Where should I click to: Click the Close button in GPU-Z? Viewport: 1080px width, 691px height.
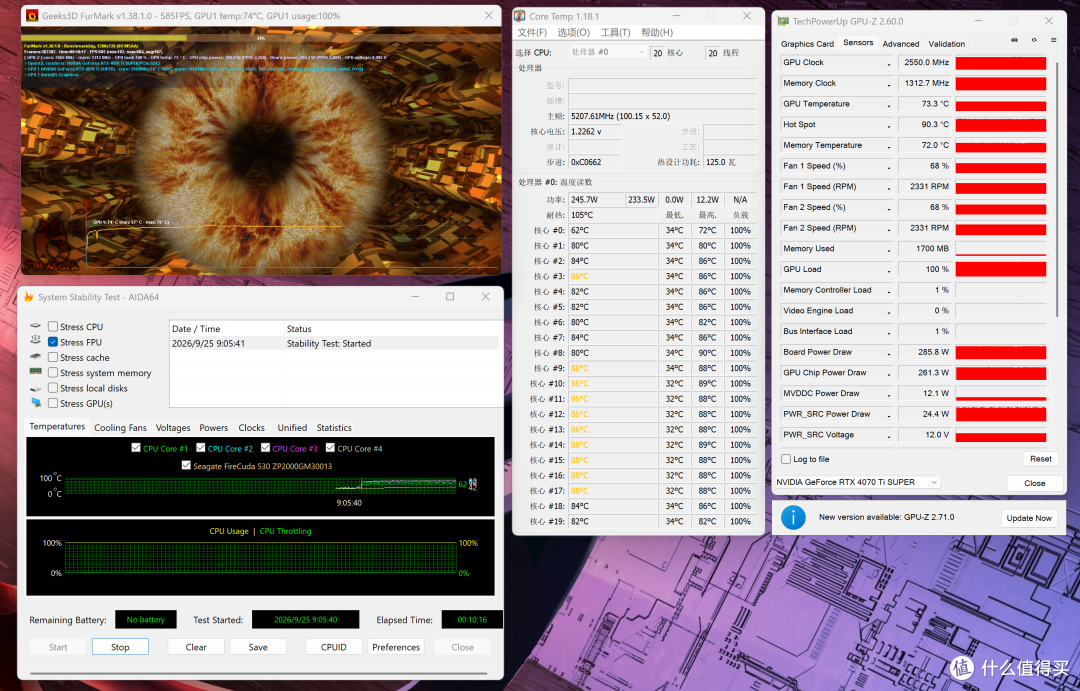click(x=1035, y=483)
